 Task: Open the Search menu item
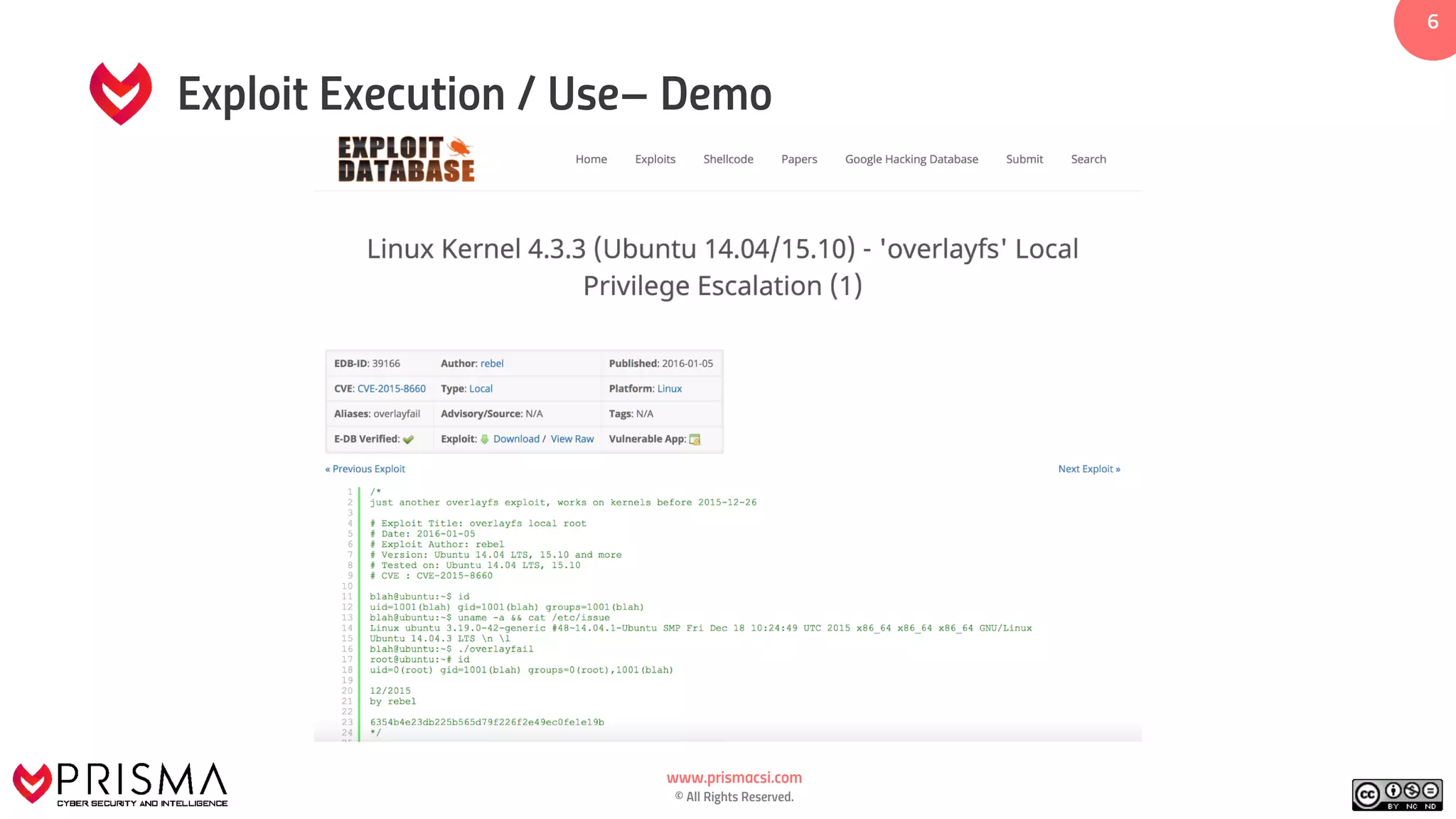tap(1088, 159)
